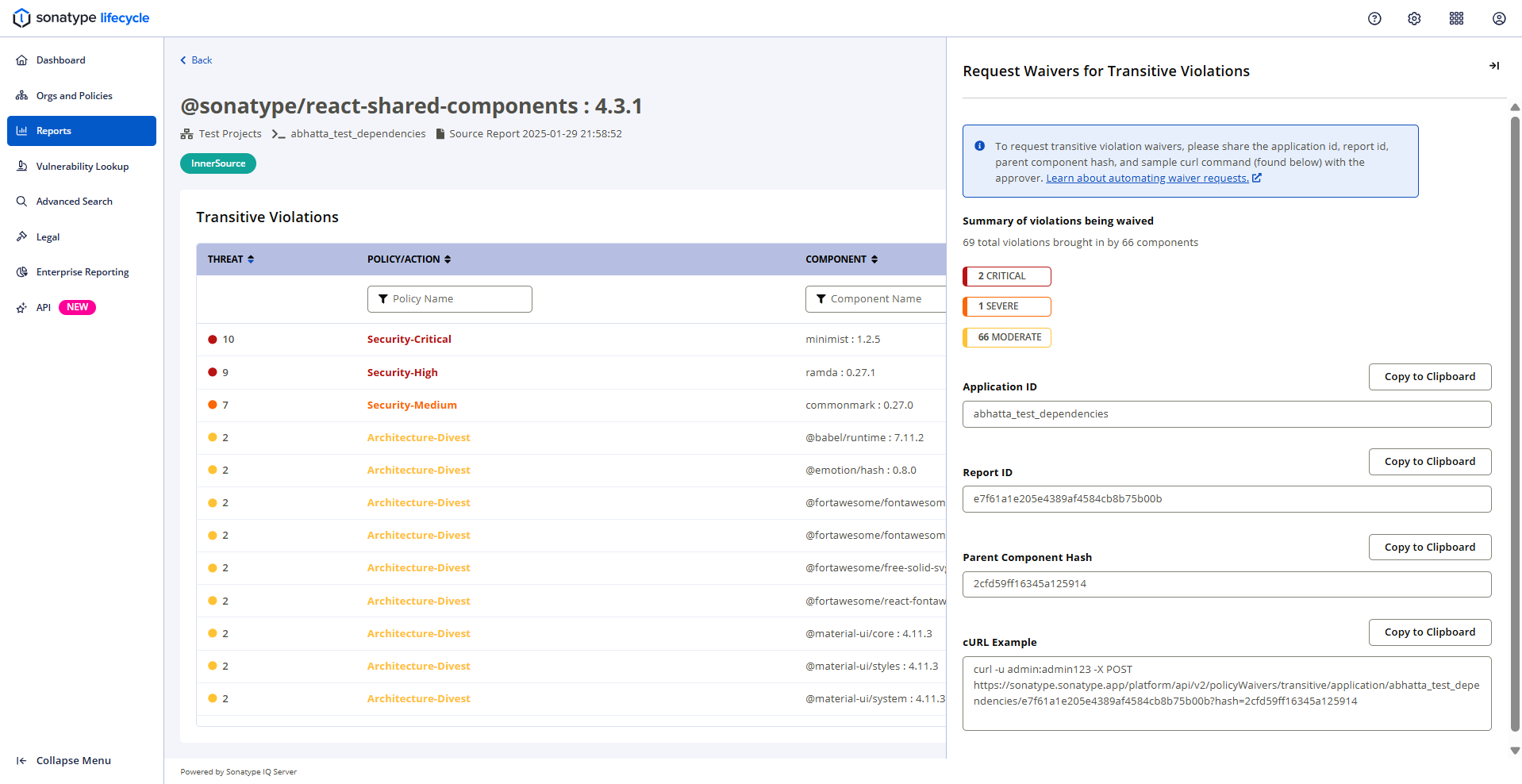Click the Report ID text field
The width and height of the screenshot is (1522, 784).
[x=1227, y=499]
